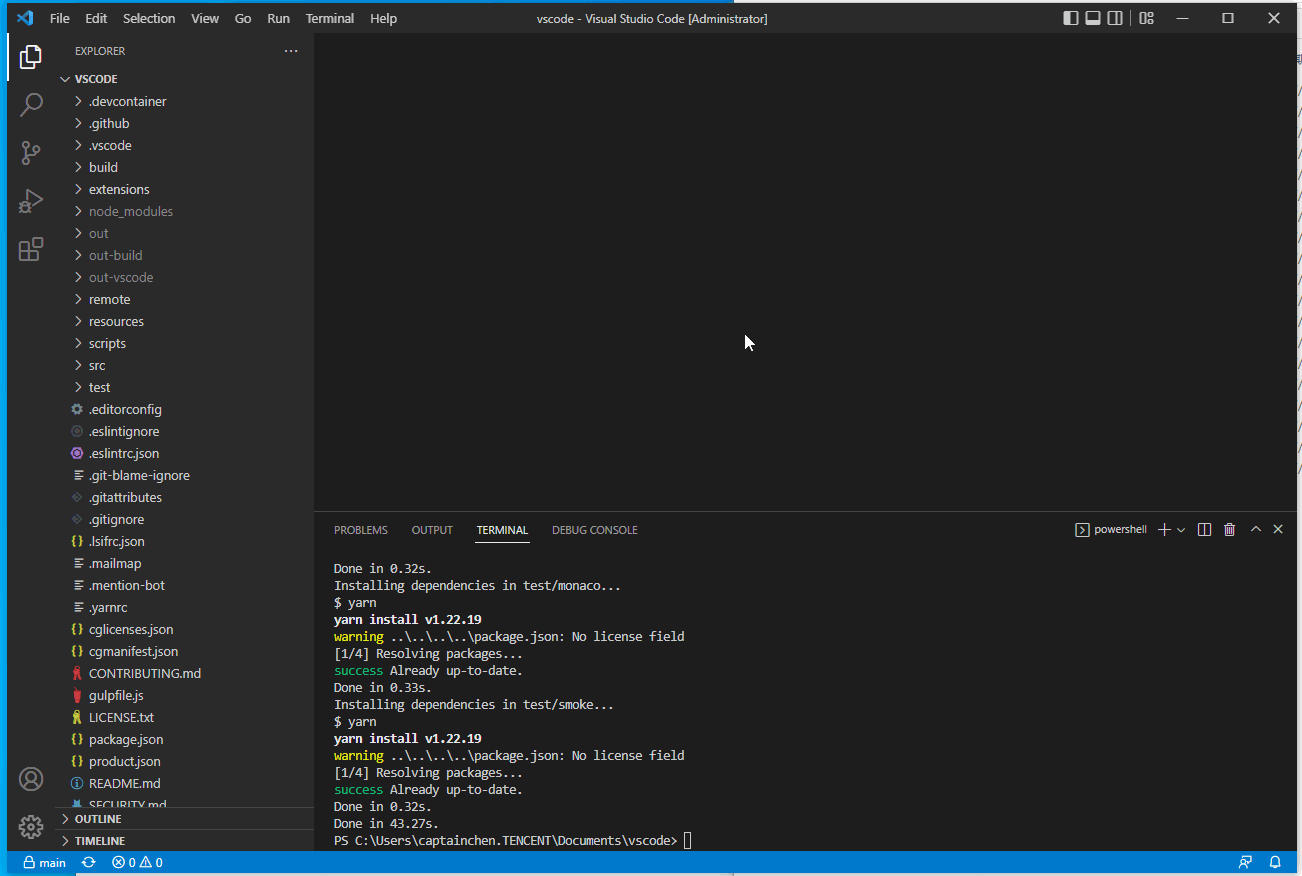The height and width of the screenshot is (876, 1302).
Task: Open the Help menu
Action: [x=383, y=19]
